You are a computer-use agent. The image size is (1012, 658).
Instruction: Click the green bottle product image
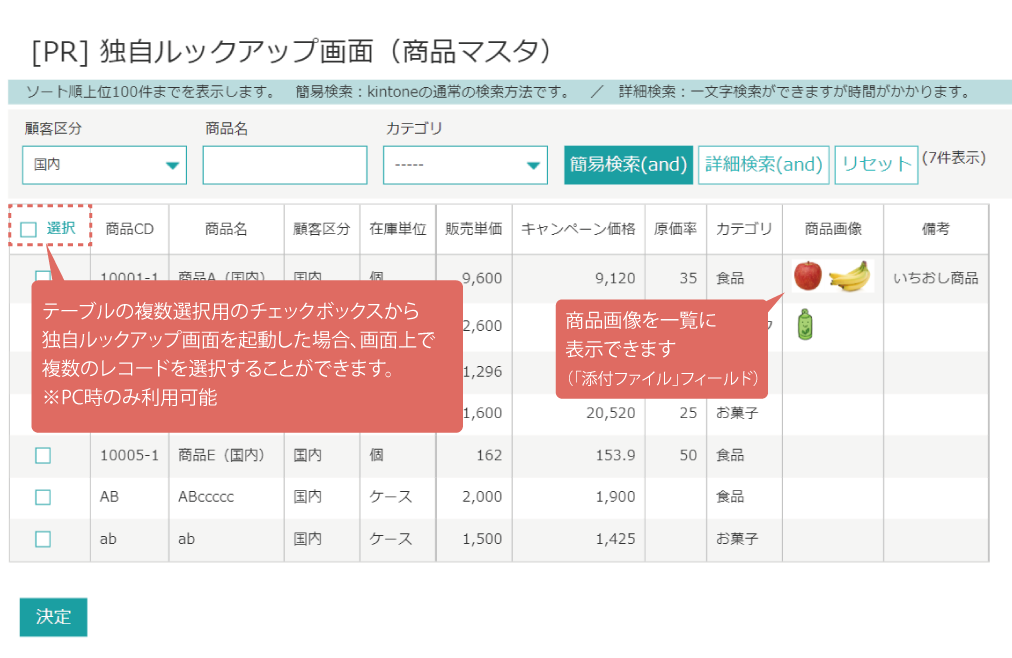(802, 325)
